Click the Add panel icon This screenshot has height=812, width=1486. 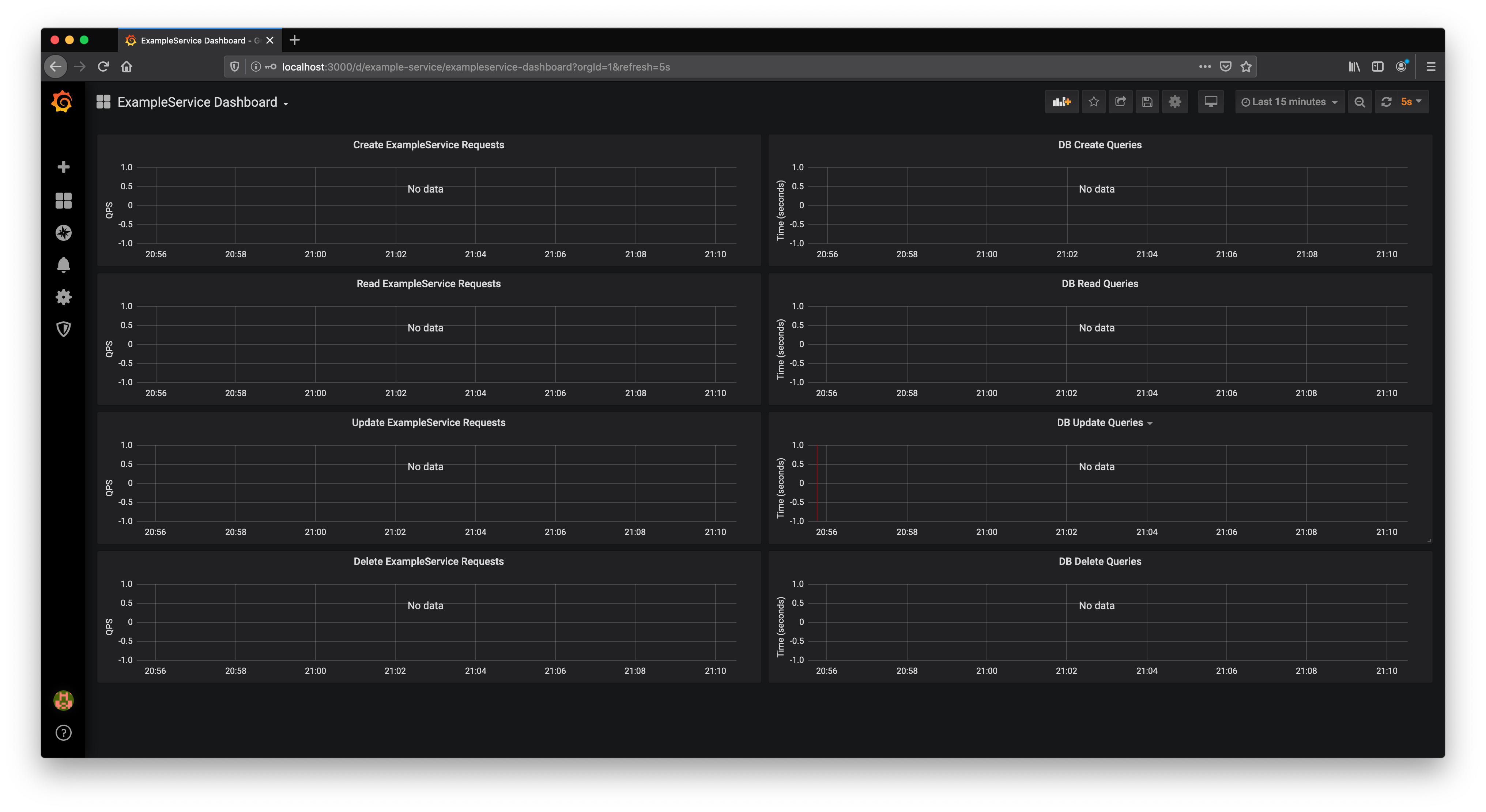(x=1061, y=102)
